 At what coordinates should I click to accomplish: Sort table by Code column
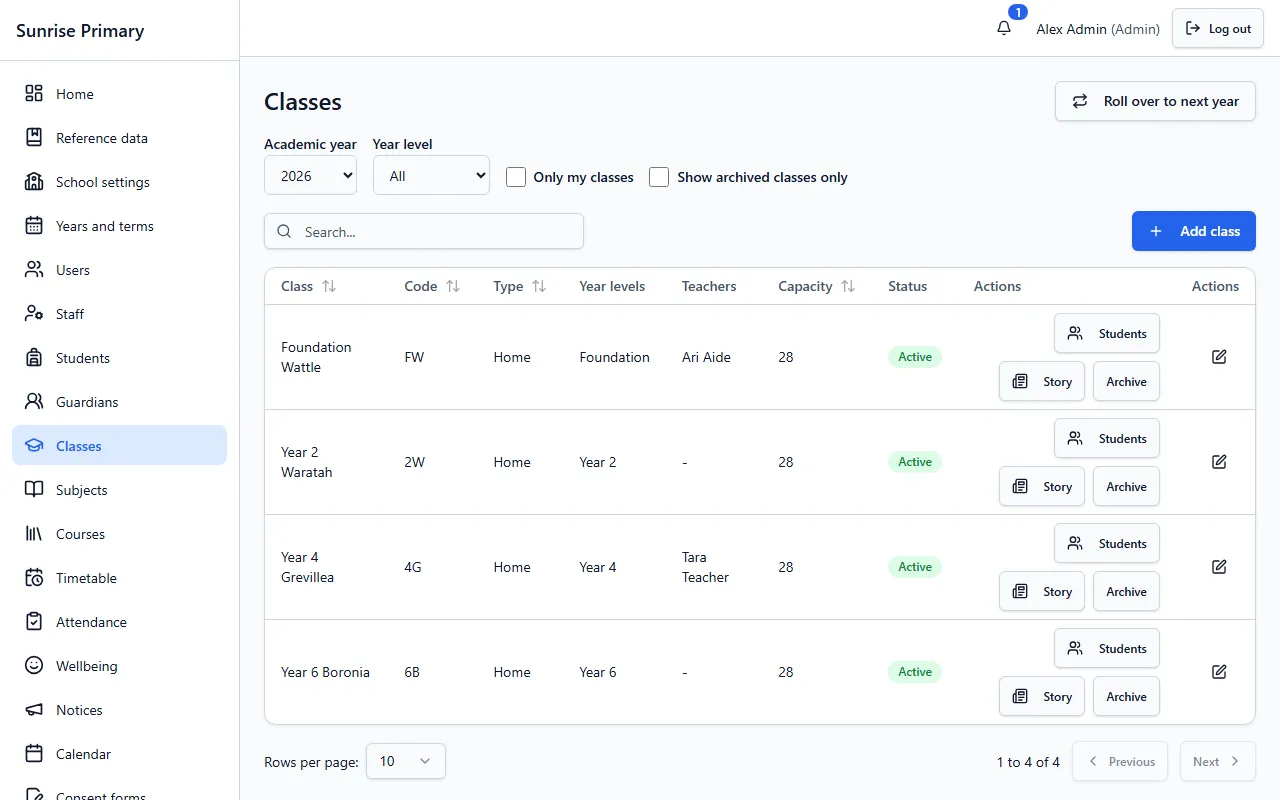point(453,286)
